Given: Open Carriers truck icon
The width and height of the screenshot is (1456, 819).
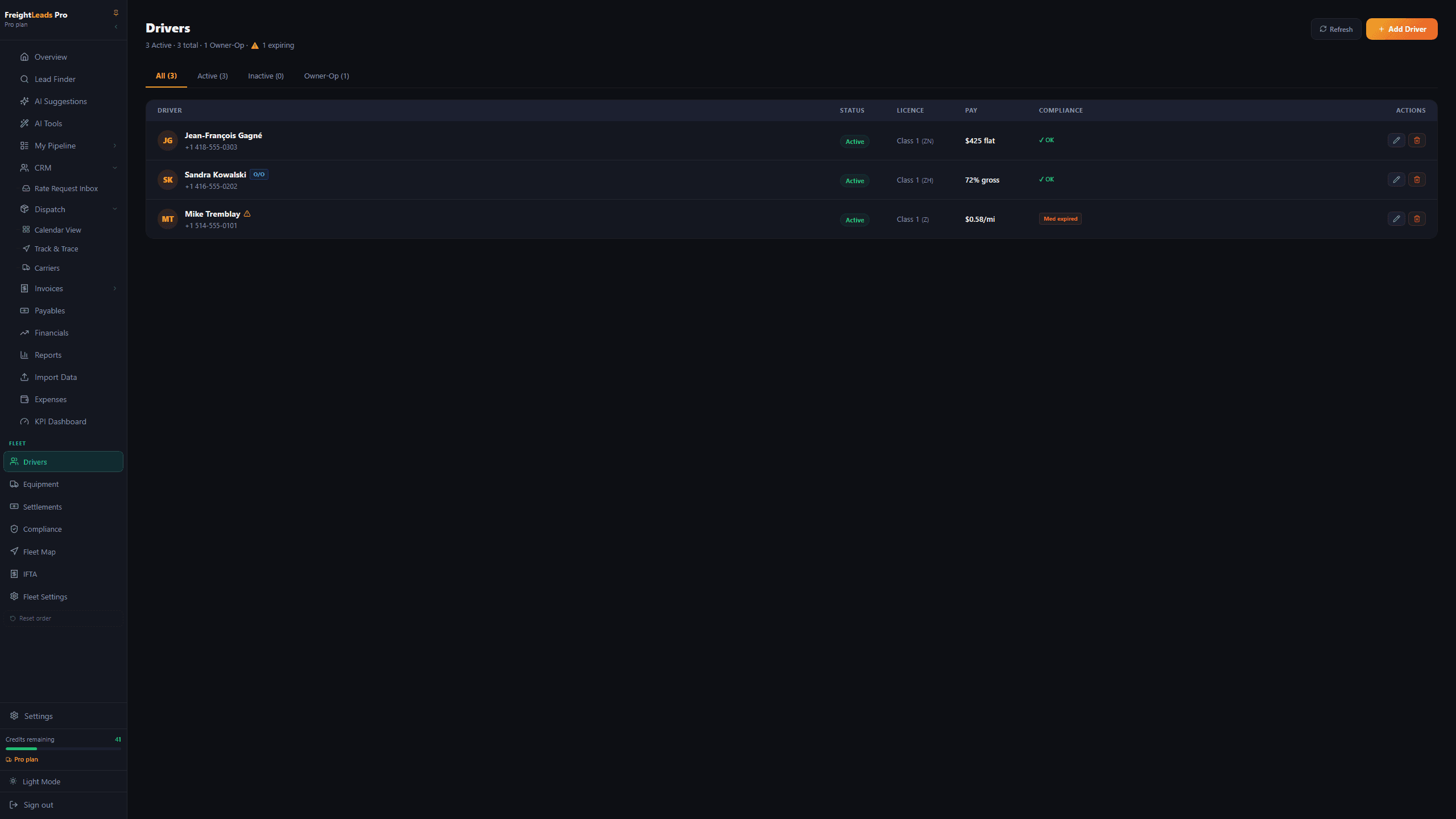Looking at the screenshot, I should click(26, 267).
